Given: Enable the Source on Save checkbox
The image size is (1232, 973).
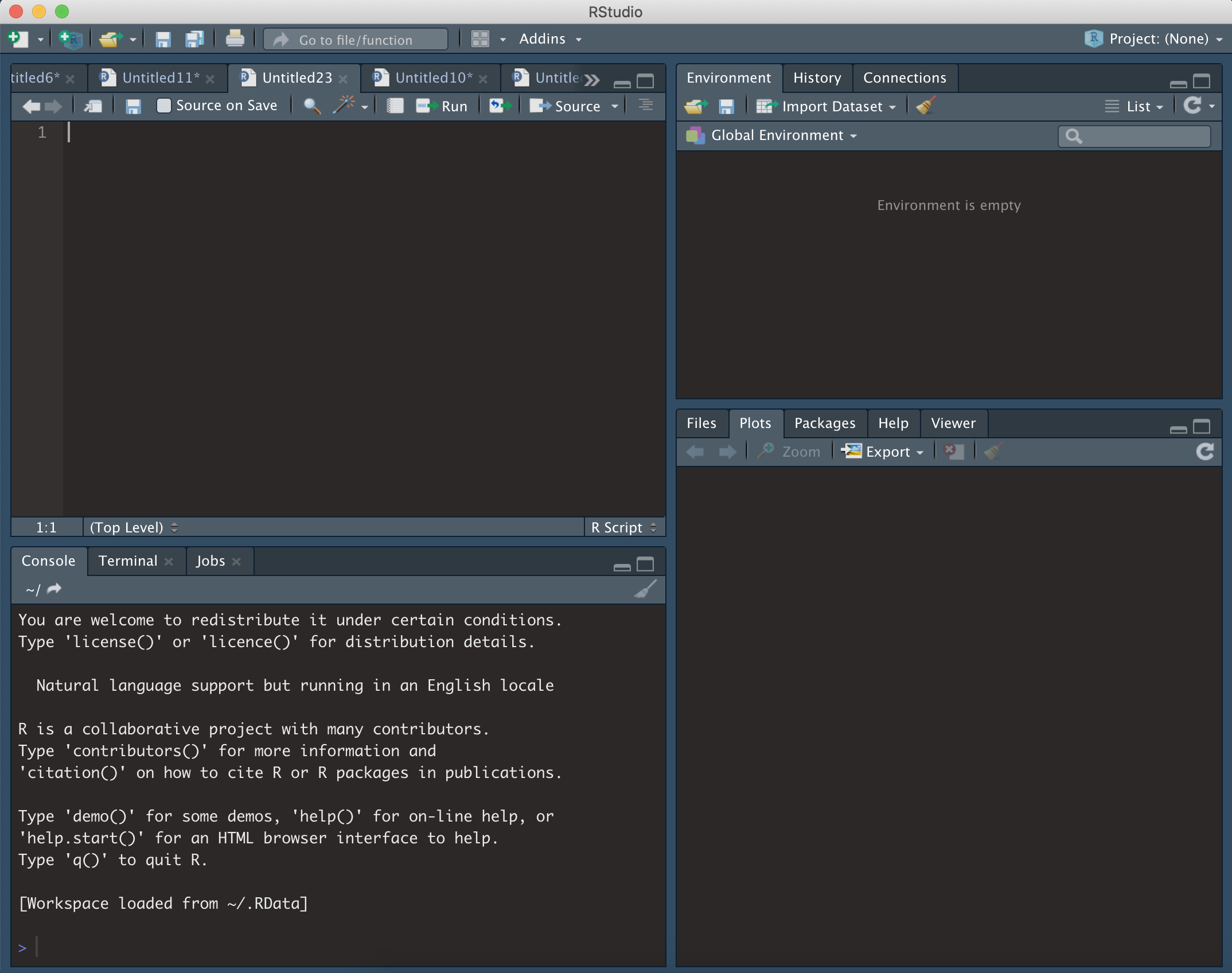Looking at the screenshot, I should pos(164,106).
